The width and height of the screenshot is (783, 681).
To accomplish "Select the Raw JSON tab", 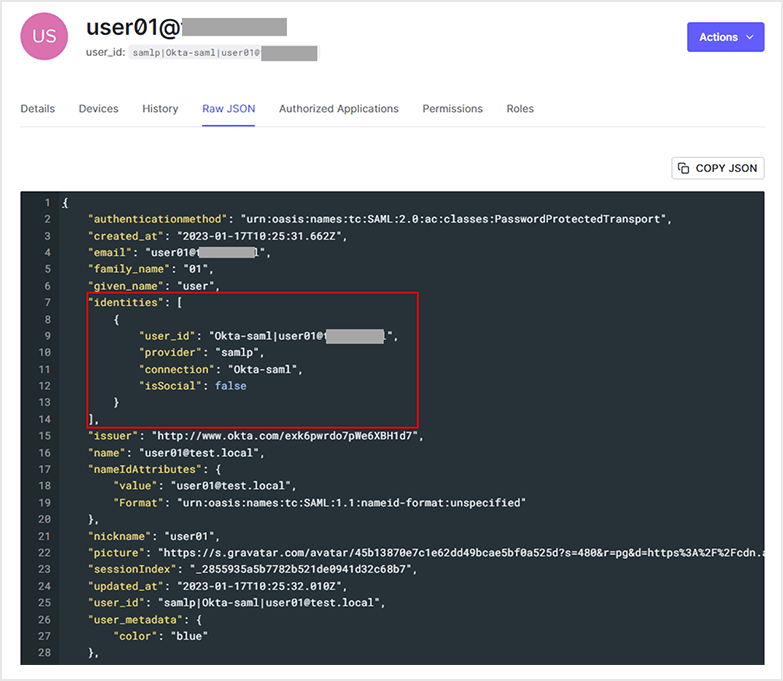I will click(228, 109).
